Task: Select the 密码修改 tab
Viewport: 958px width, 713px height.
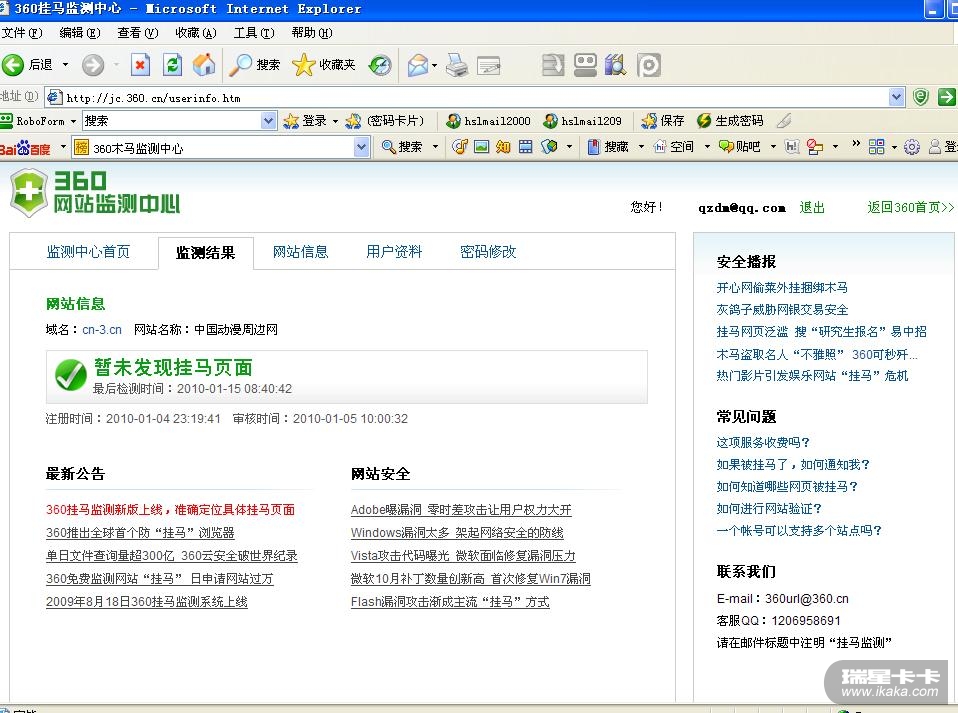Action: tap(488, 252)
